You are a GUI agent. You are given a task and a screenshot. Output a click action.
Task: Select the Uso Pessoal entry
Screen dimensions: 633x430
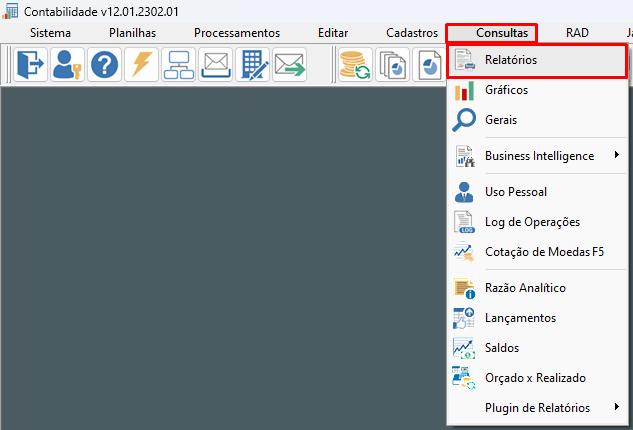click(537, 192)
